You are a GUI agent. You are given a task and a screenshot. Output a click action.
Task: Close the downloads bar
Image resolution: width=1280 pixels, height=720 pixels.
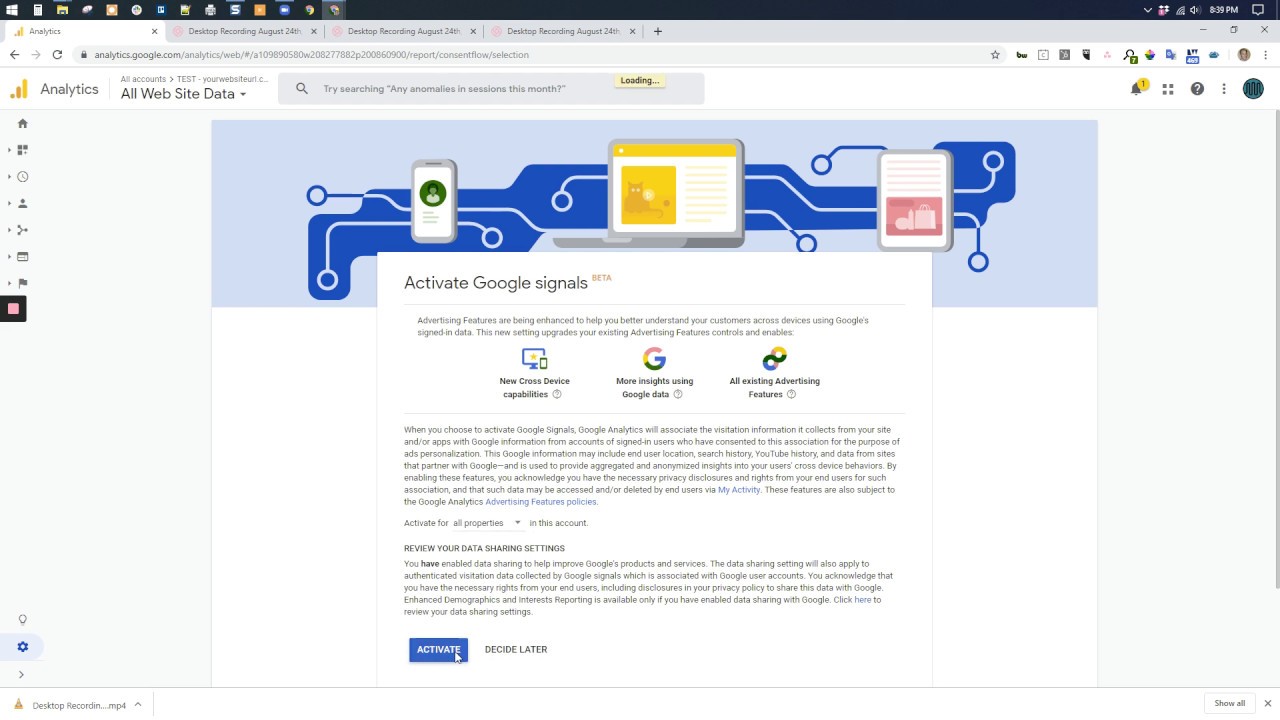click(1267, 703)
